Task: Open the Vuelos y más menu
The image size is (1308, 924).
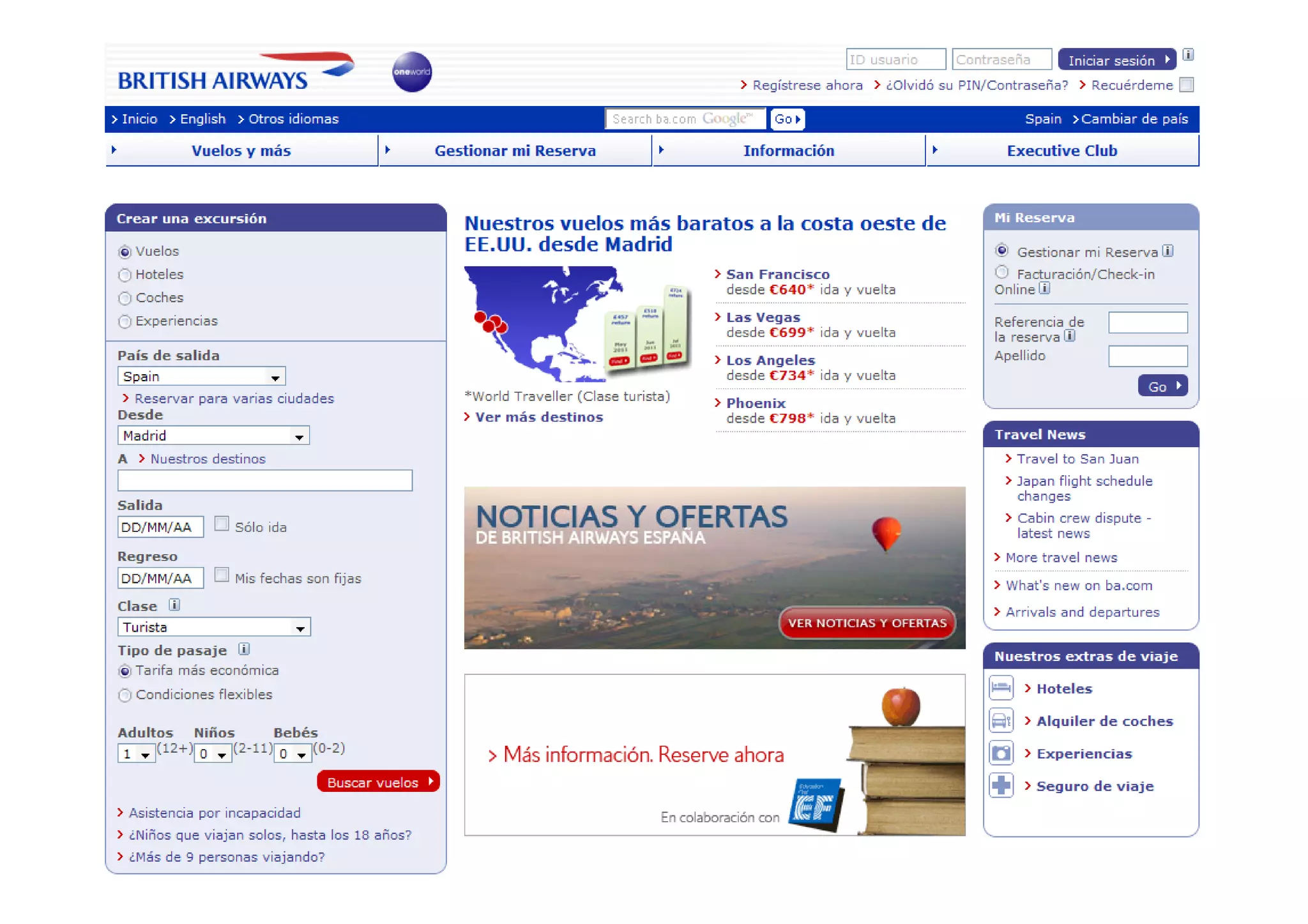Action: click(x=241, y=151)
